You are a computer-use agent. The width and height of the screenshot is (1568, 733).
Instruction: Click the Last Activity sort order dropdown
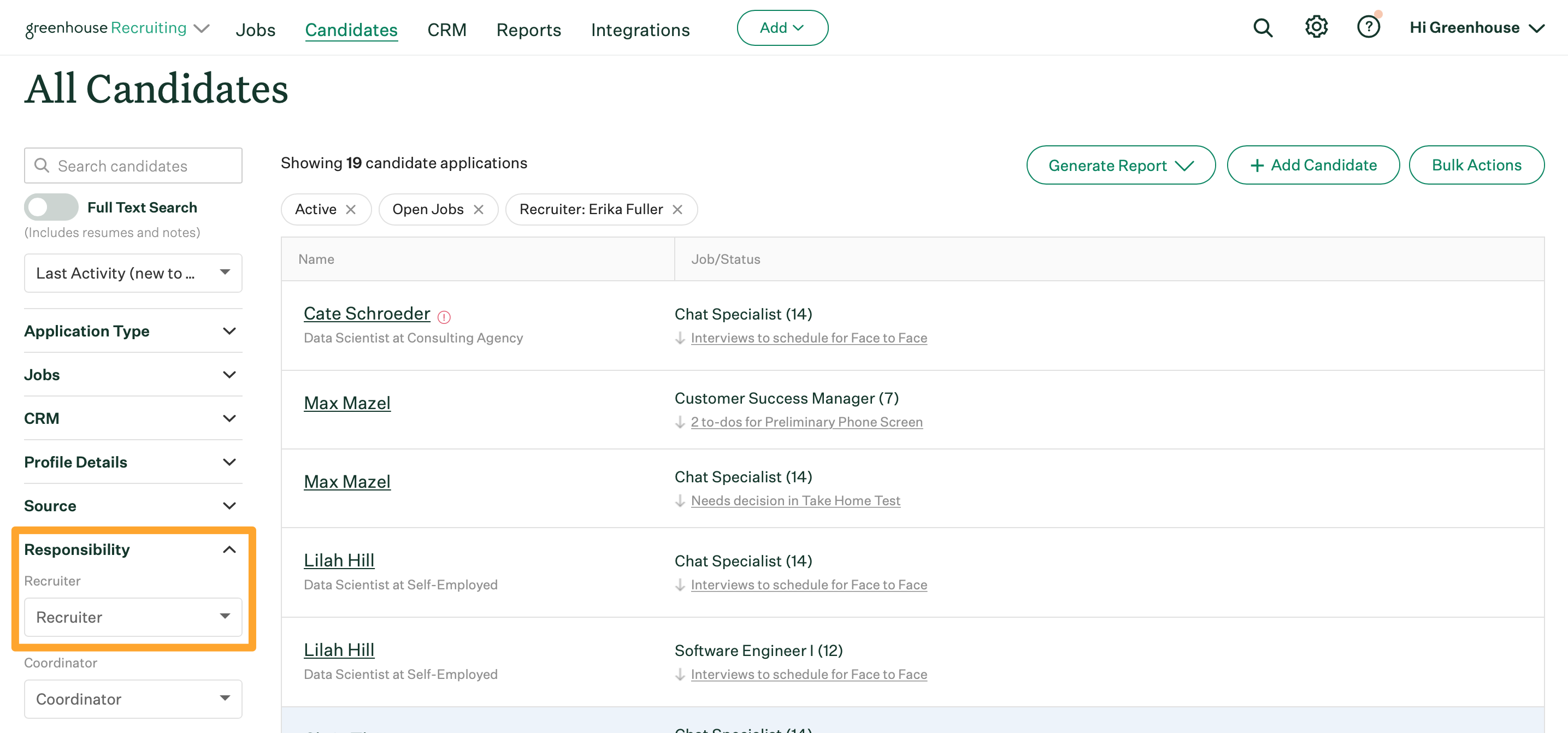coord(132,273)
